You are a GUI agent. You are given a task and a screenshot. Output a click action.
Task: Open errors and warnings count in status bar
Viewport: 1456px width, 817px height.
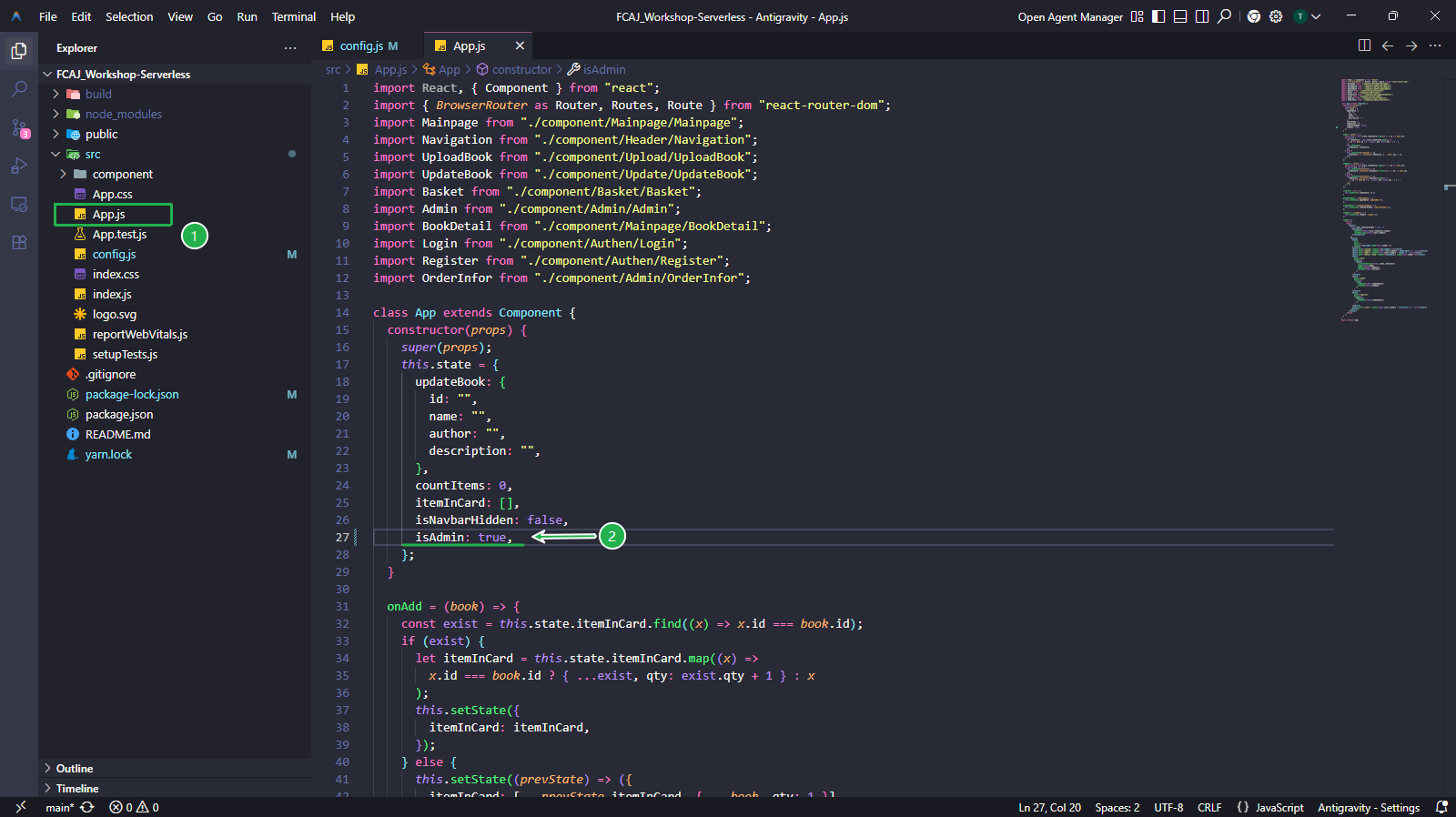point(134,807)
